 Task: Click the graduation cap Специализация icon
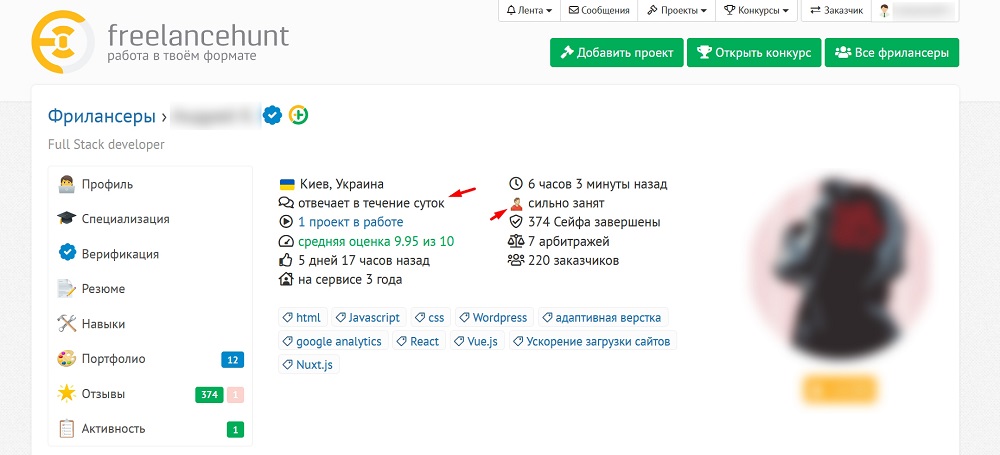coord(66,219)
